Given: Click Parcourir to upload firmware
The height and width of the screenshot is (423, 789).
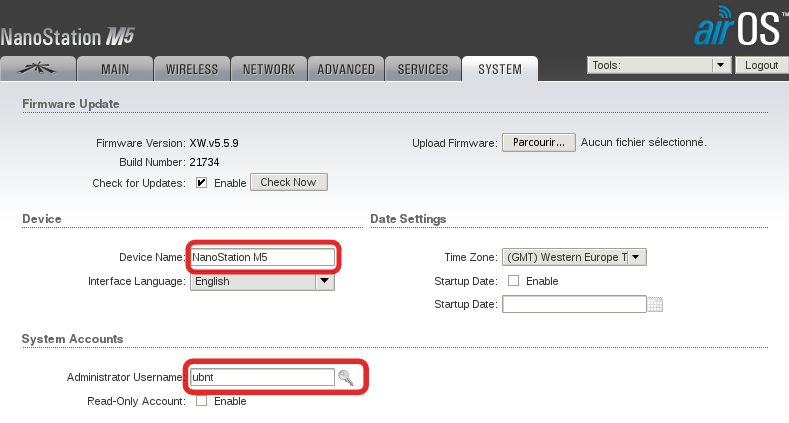Looking at the screenshot, I should [538, 142].
